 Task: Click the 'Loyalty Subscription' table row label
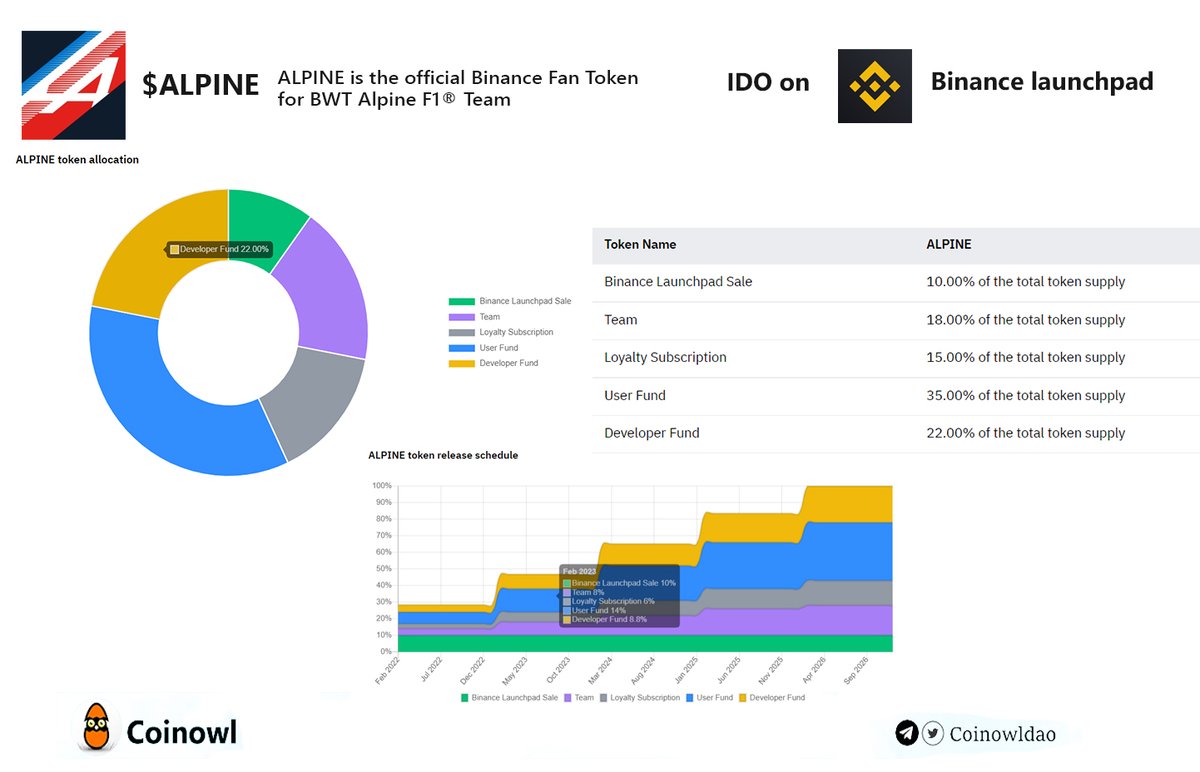coord(665,357)
